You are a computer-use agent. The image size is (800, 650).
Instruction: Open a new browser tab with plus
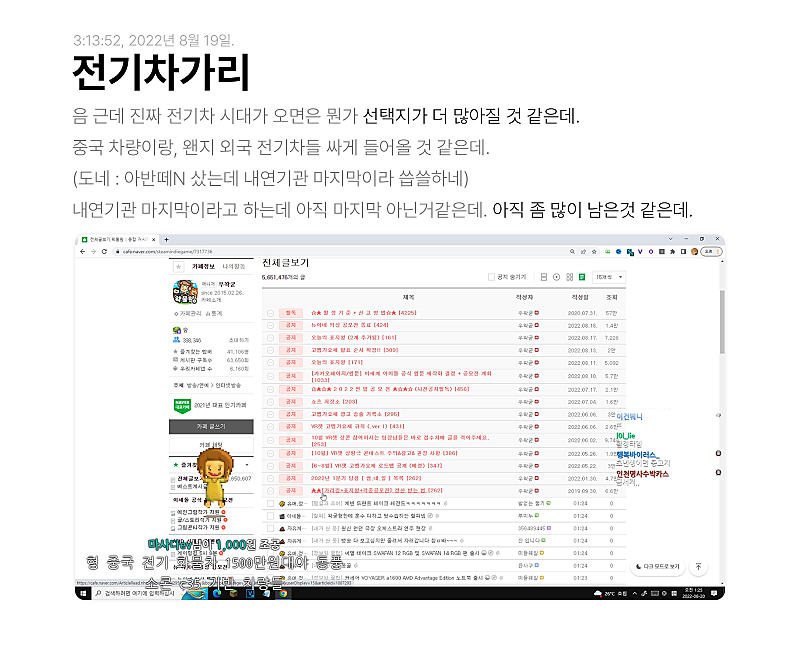click(166, 239)
